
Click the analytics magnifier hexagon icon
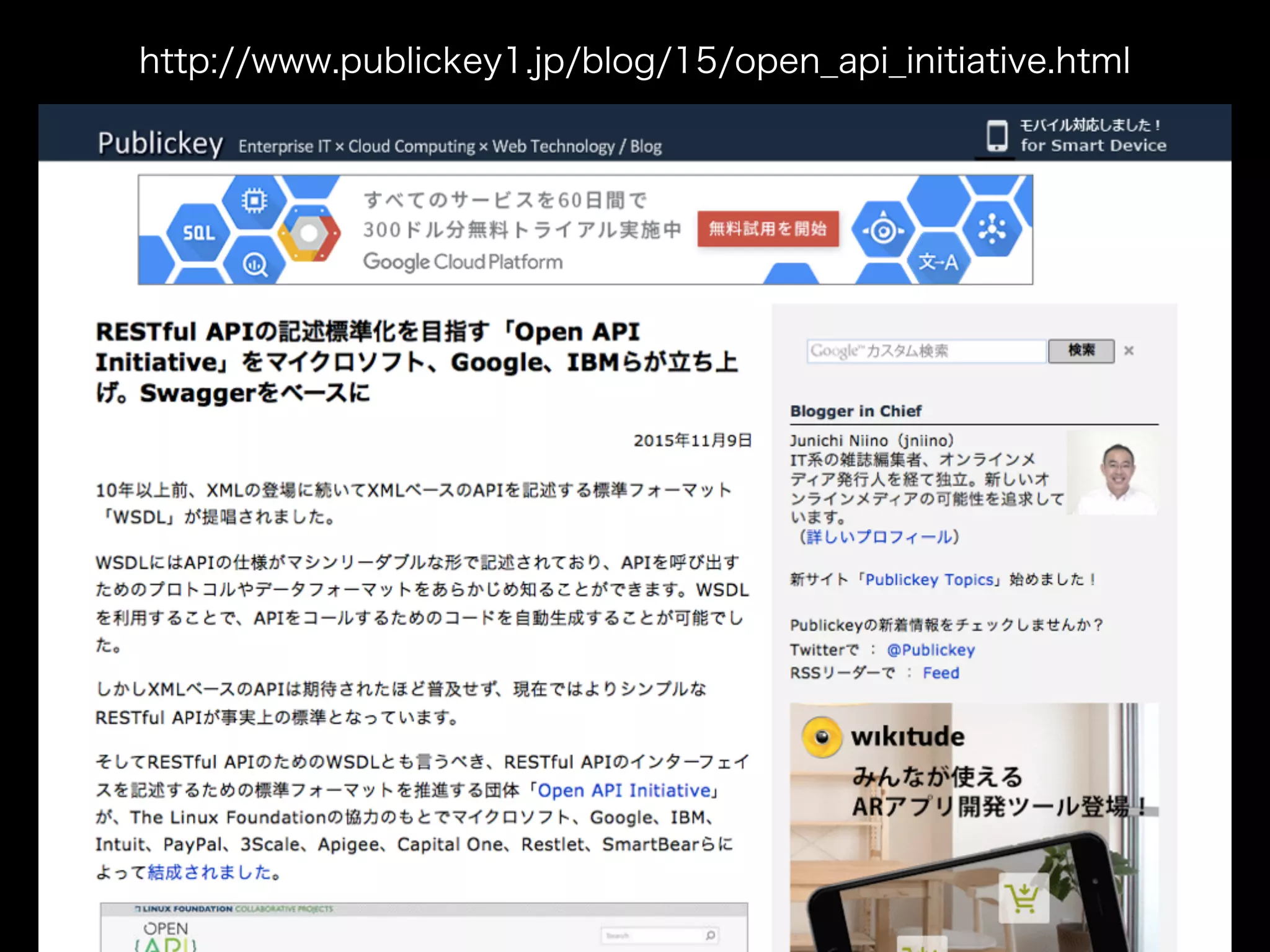tap(254, 265)
